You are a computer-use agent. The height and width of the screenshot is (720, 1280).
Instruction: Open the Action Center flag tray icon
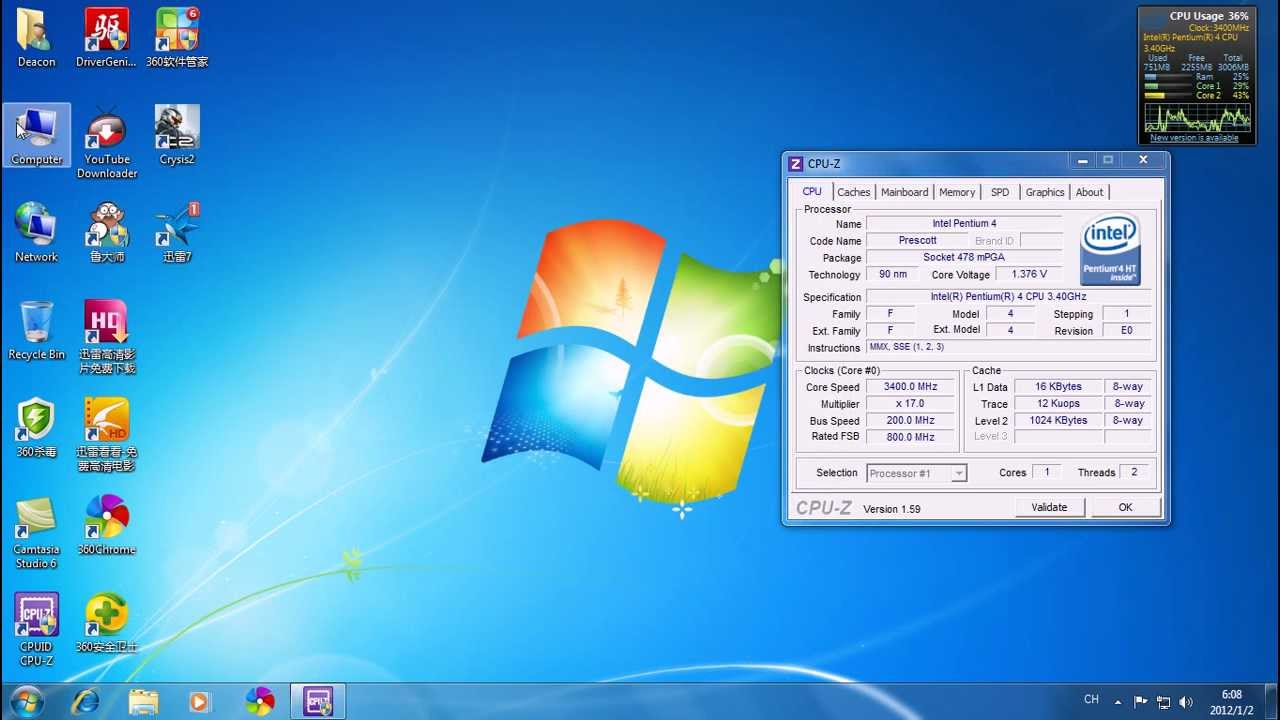[1140, 701]
